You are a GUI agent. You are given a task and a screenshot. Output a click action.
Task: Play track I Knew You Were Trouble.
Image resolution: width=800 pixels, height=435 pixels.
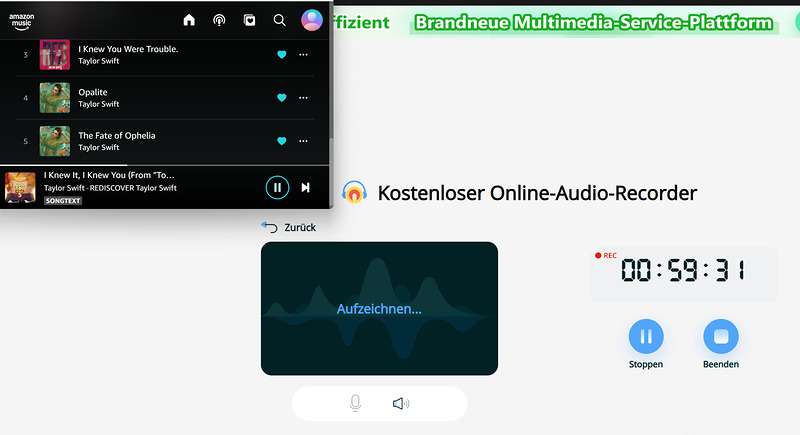[x=128, y=49]
